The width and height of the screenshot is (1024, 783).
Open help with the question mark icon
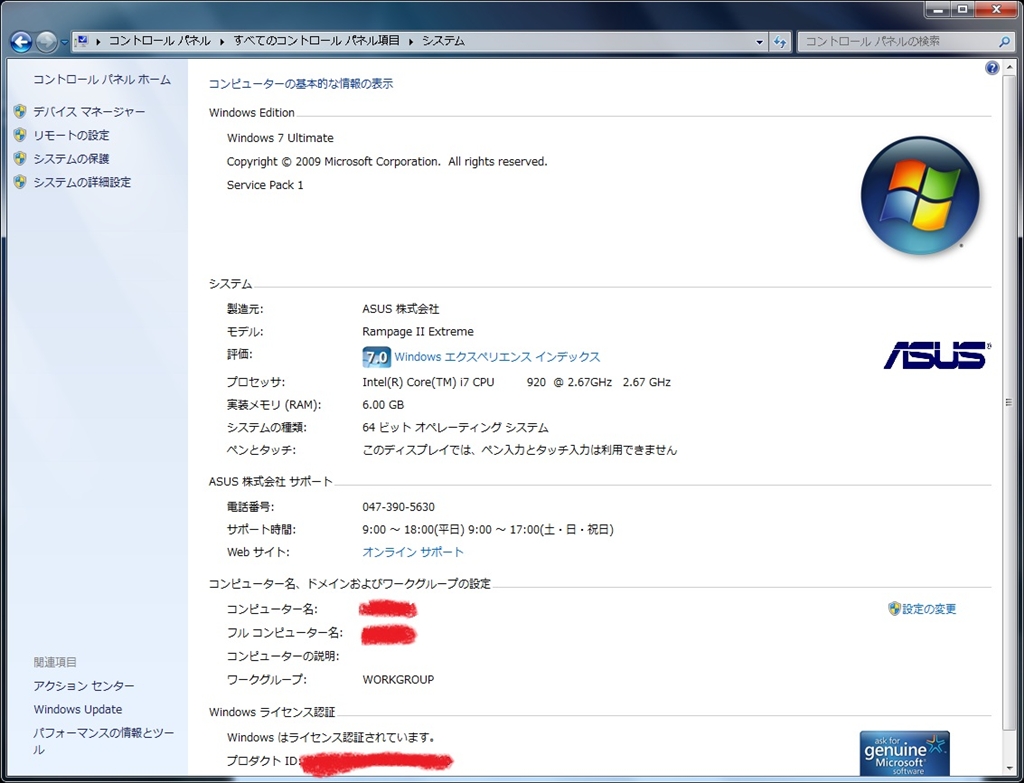[x=992, y=68]
